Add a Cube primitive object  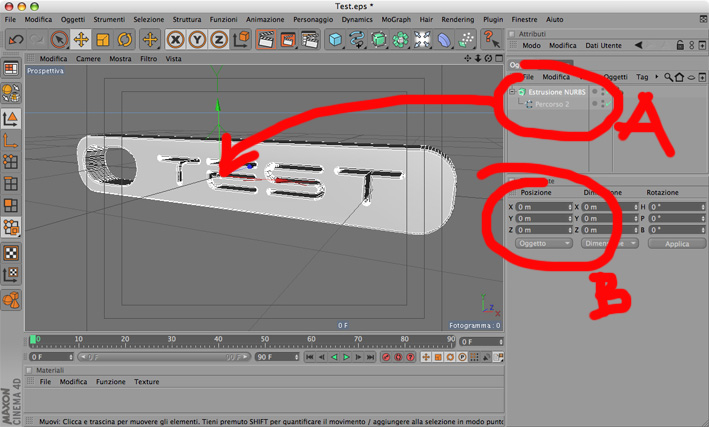(335, 40)
